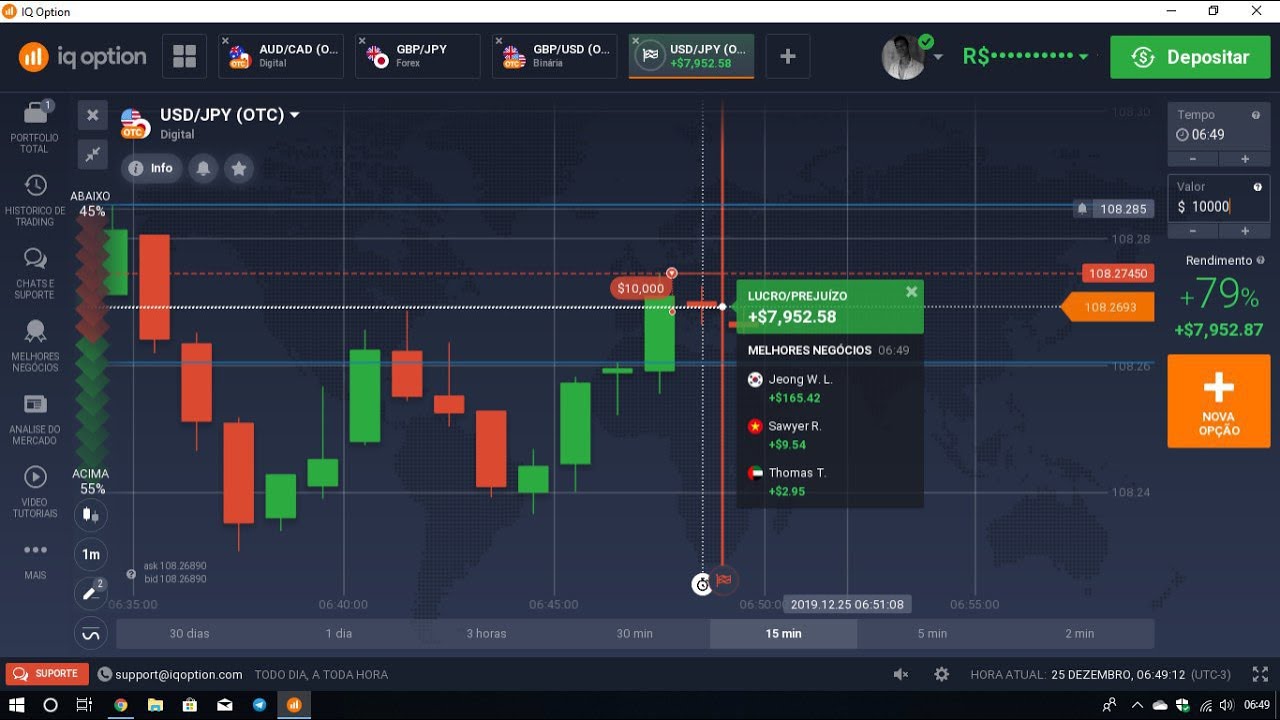Click the expiration flag marker
The width and height of the screenshot is (1280, 720).
tap(724, 580)
